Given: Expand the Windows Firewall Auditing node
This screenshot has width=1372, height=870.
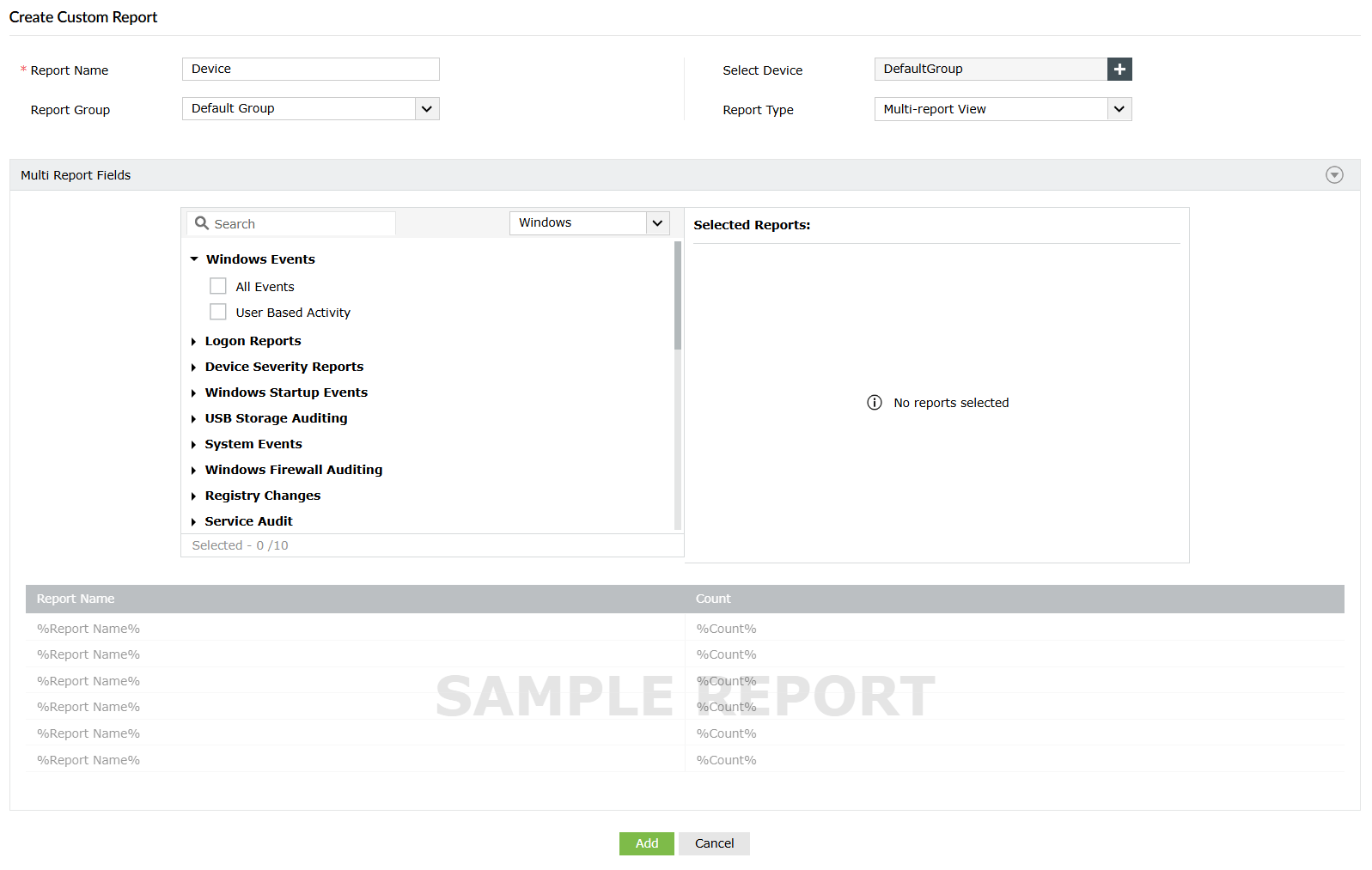Looking at the screenshot, I should tap(194, 471).
